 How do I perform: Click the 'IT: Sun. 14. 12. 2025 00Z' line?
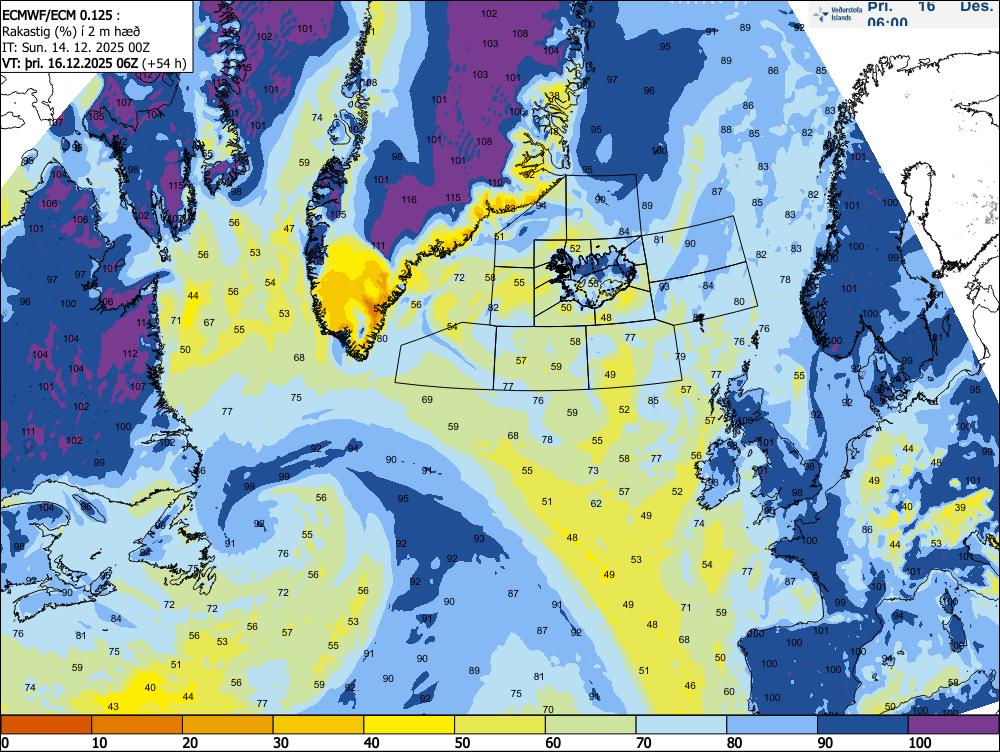click(76, 47)
